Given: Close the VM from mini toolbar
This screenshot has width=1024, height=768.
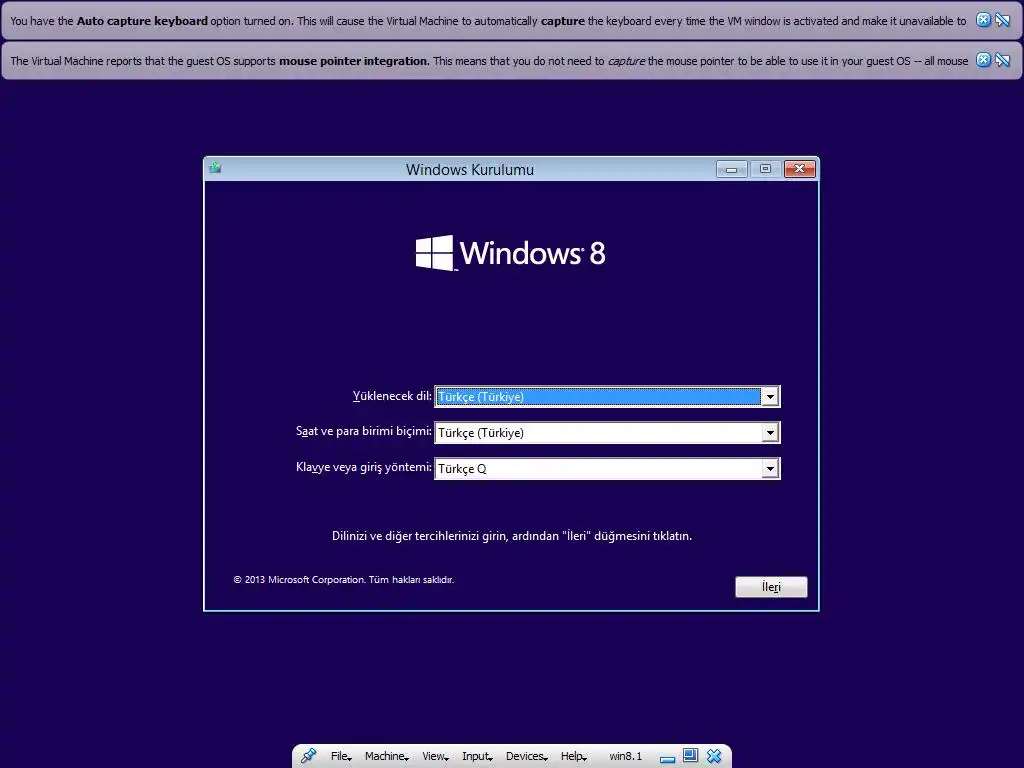Looking at the screenshot, I should [714, 756].
